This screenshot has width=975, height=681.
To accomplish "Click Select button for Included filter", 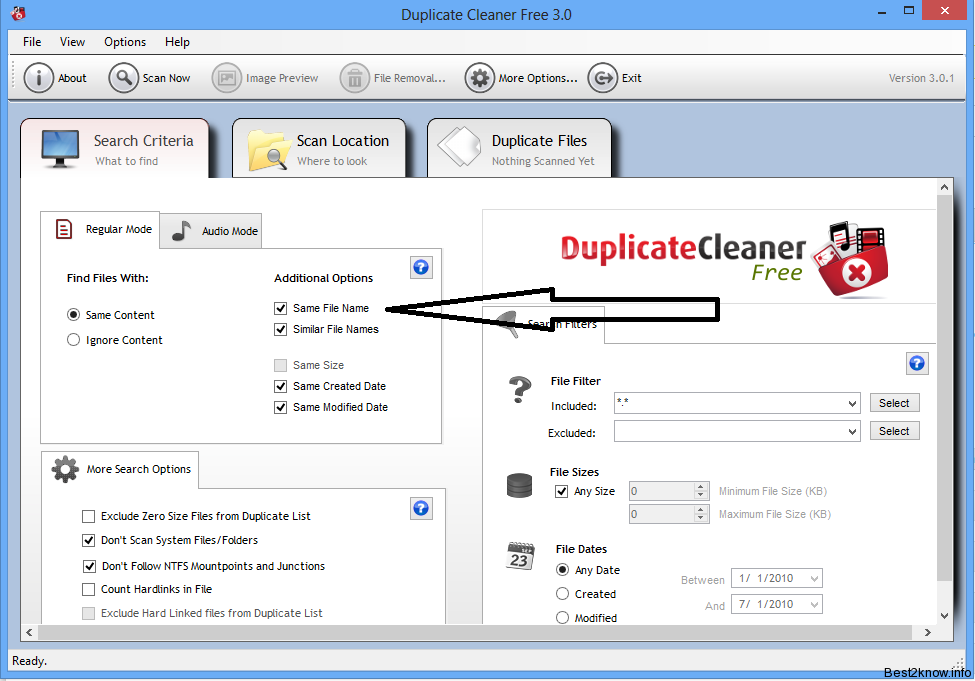I will (x=894, y=403).
